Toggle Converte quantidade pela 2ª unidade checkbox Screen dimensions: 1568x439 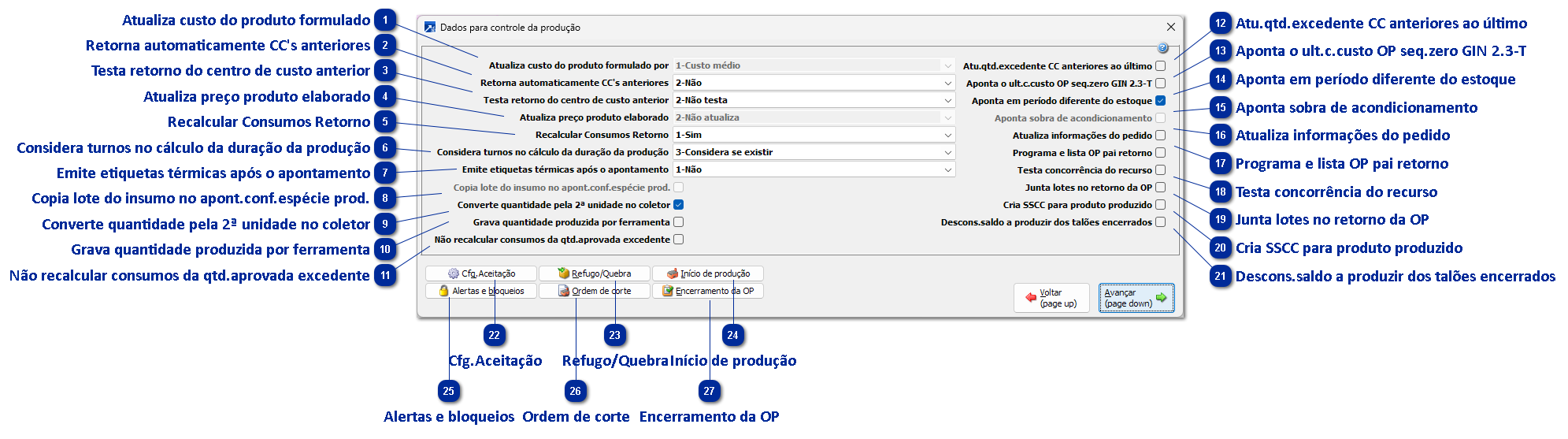click(x=678, y=205)
